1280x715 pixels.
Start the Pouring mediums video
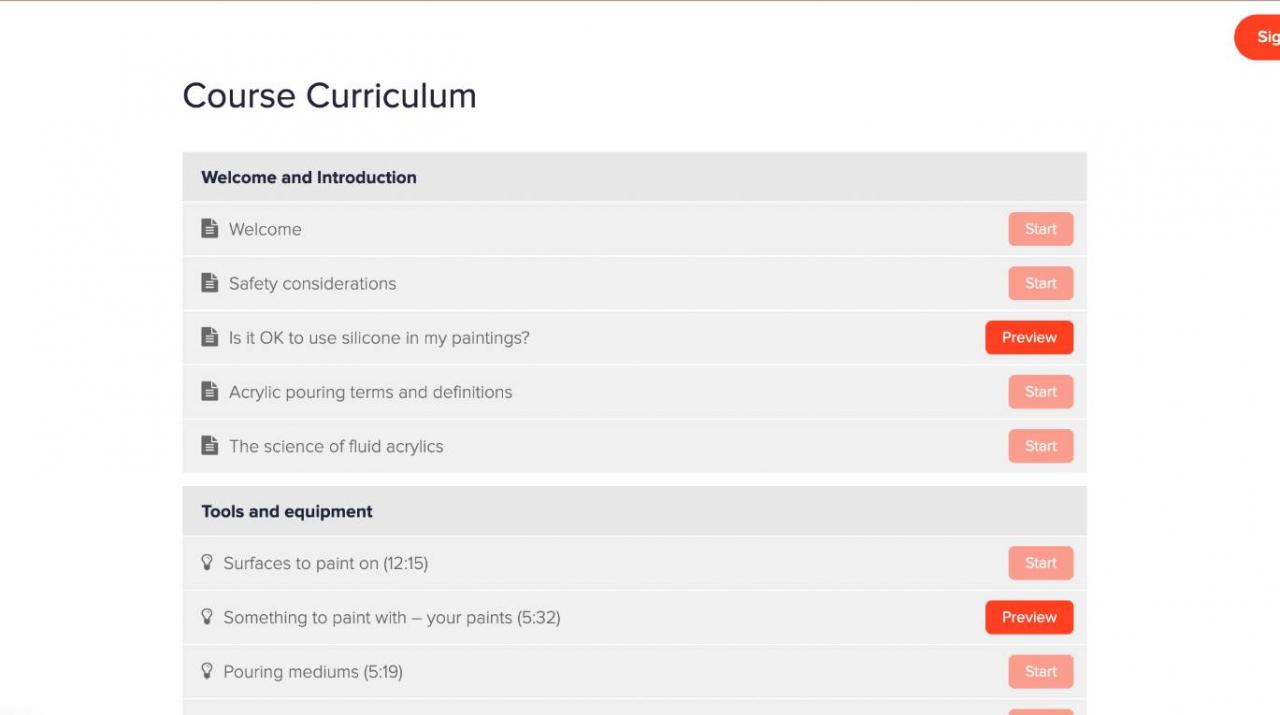[1040, 671]
